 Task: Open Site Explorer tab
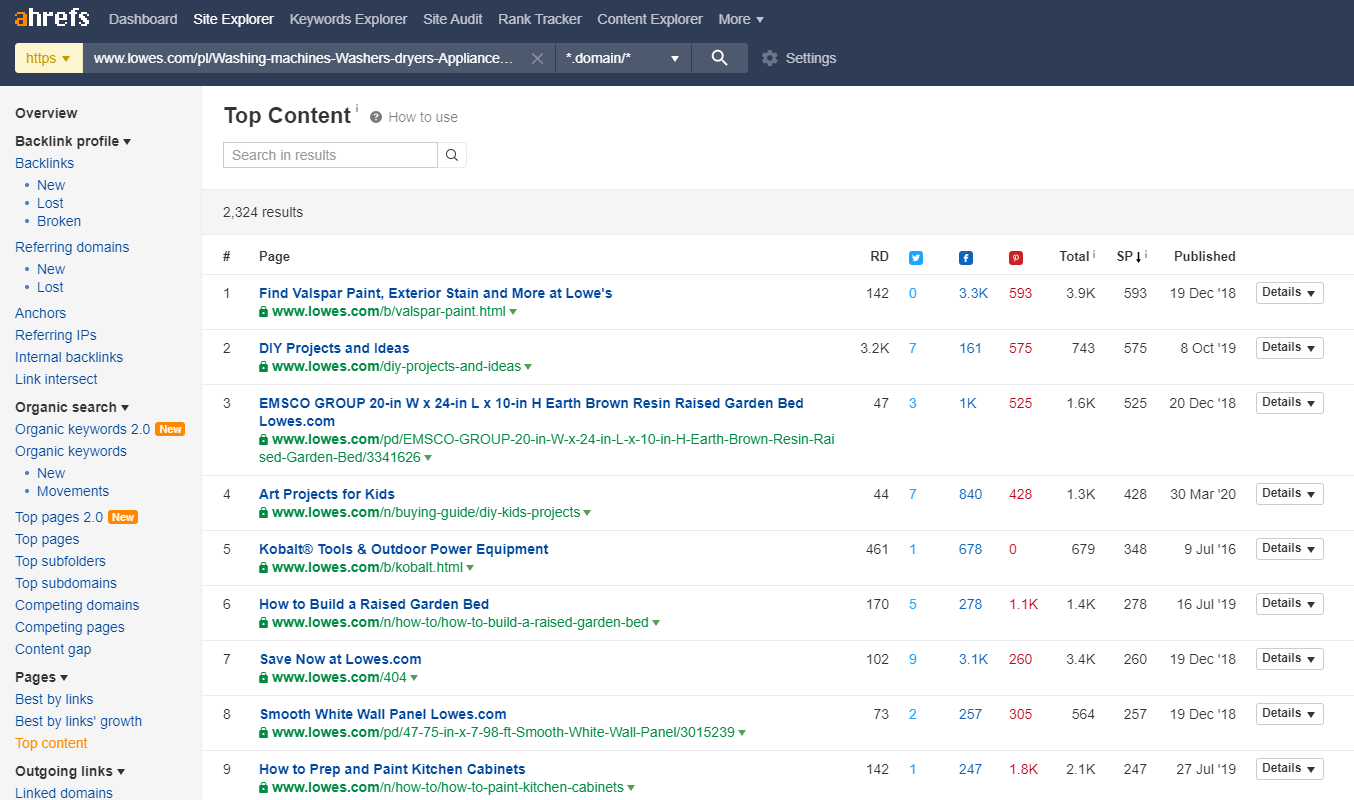234,19
